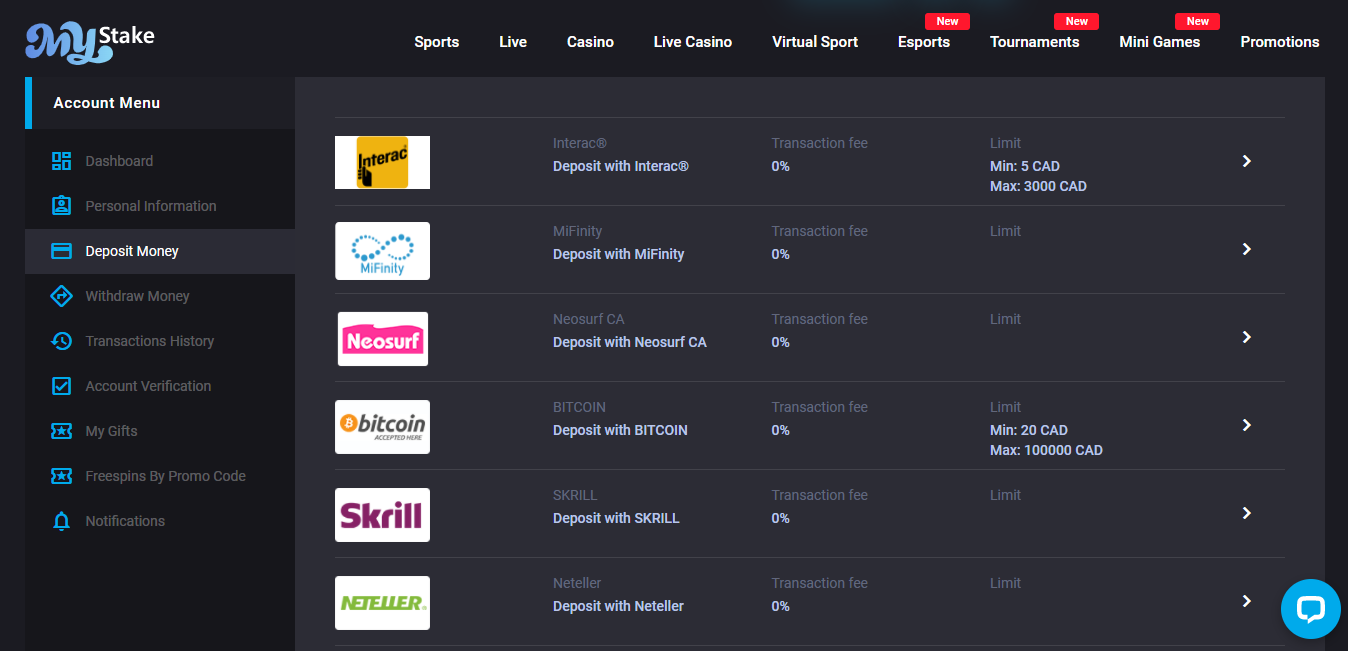Click 'Deposit with Neosurf CA' text
The image size is (1348, 651).
click(630, 342)
